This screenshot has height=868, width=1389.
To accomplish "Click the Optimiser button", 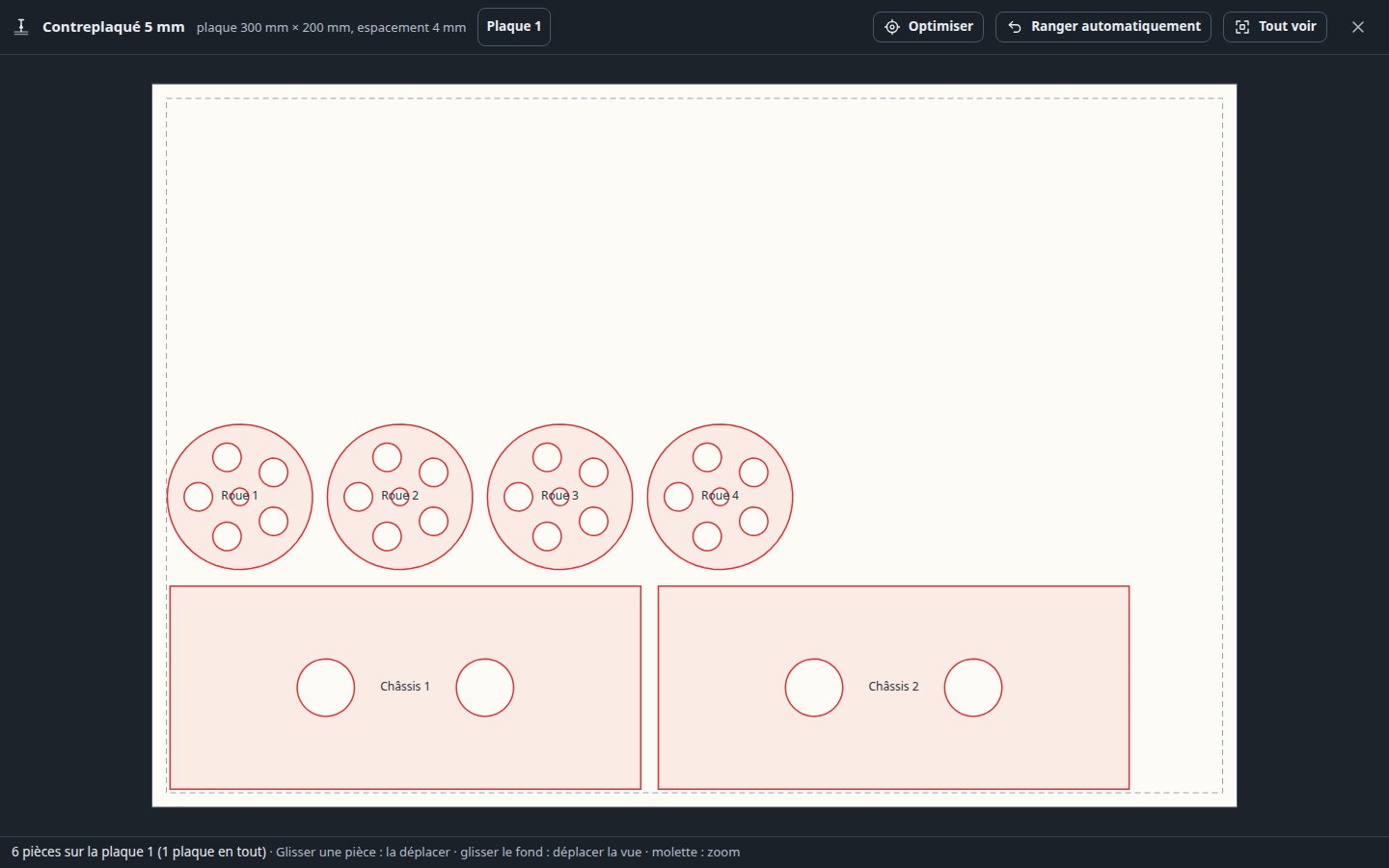I will [928, 27].
